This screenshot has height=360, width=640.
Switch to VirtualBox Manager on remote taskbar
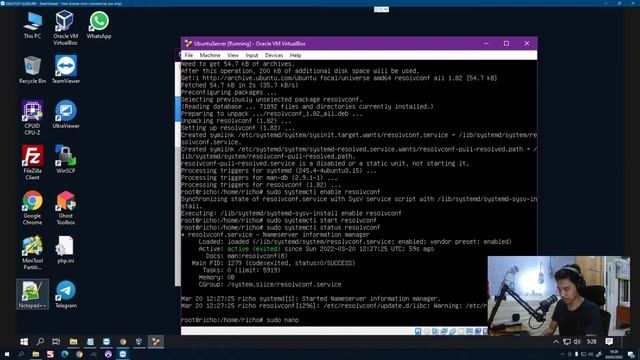click(x=139, y=341)
